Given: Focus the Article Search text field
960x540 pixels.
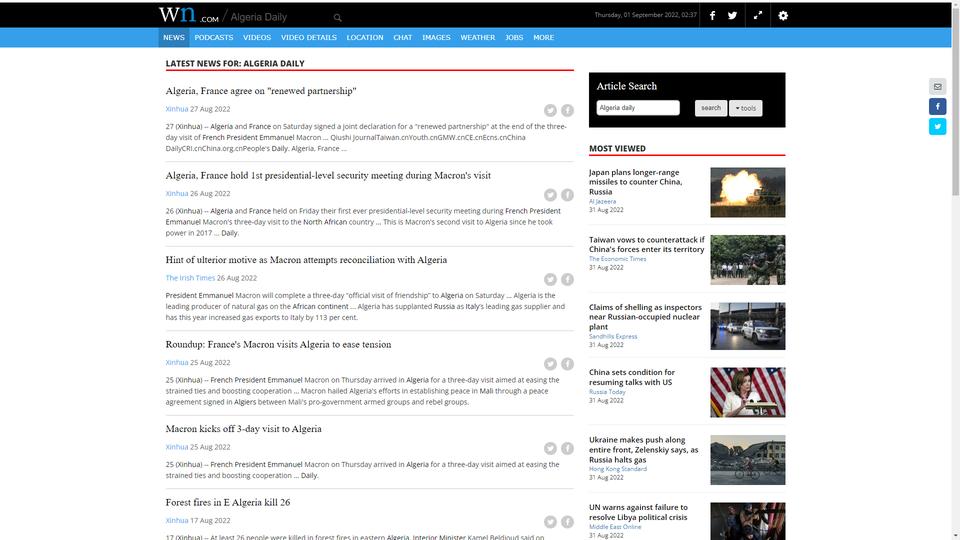Looking at the screenshot, I should point(638,108).
